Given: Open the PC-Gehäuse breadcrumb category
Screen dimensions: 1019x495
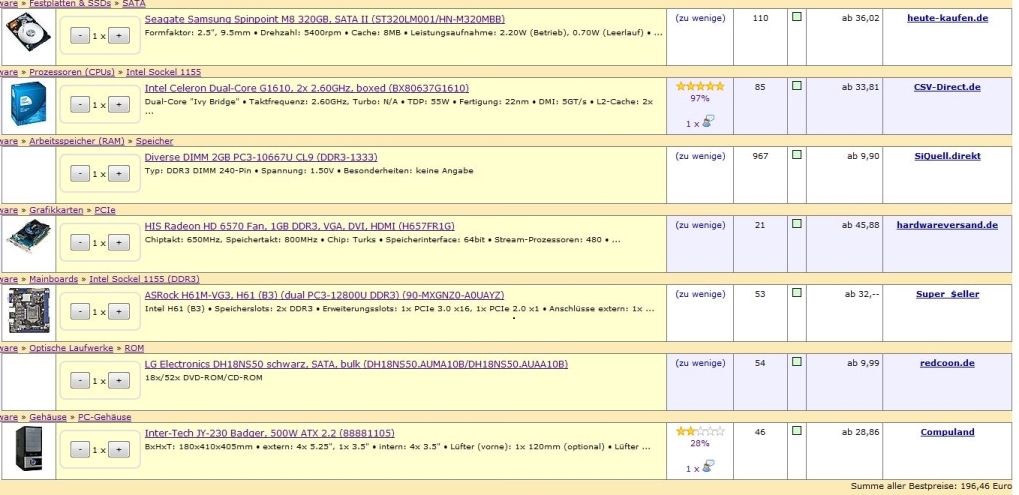Looking at the screenshot, I should tap(105, 417).
